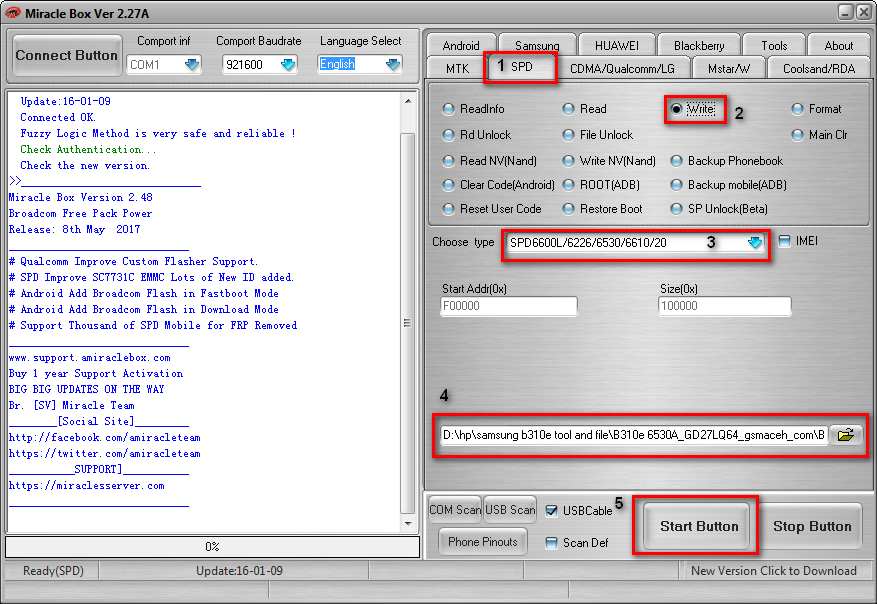Select the Reset User Code radio option
Viewport: 877px width, 604px height.
pyautogui.click(x=492, y=209)
